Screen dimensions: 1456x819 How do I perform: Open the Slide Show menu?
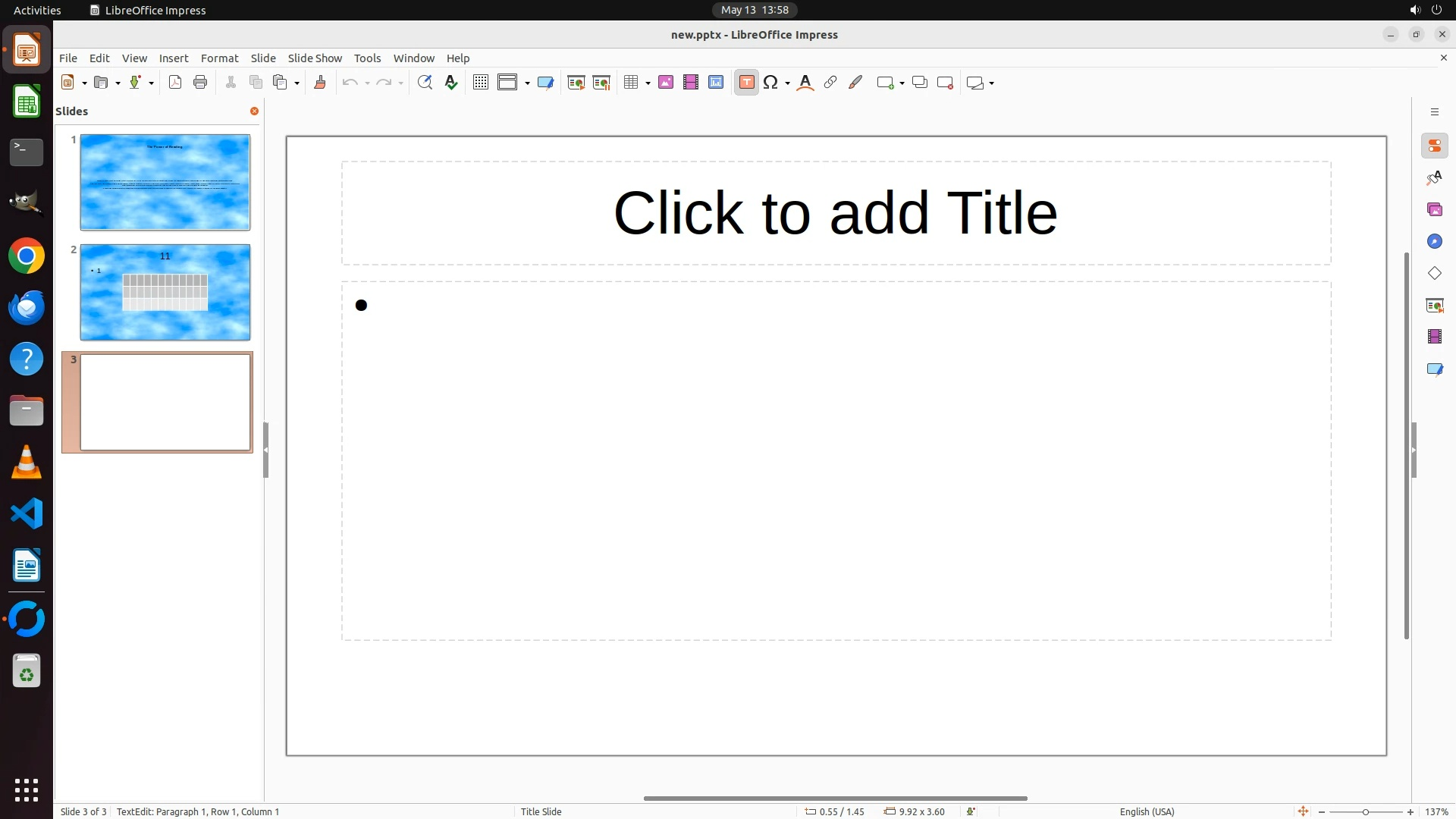315,58
